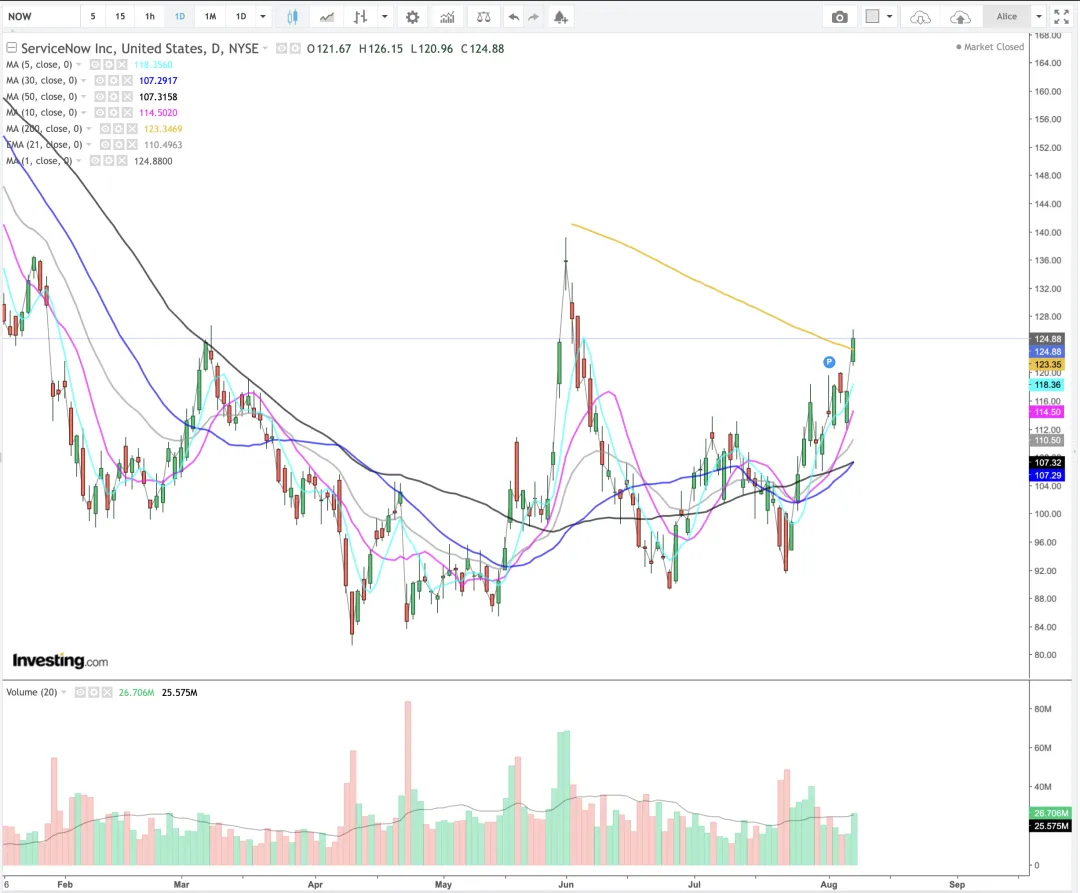The height and width of the screenshot is (893, 1080).
Task: Undo the last chart action
Action: pyautogui.click(x=513, y=17)
